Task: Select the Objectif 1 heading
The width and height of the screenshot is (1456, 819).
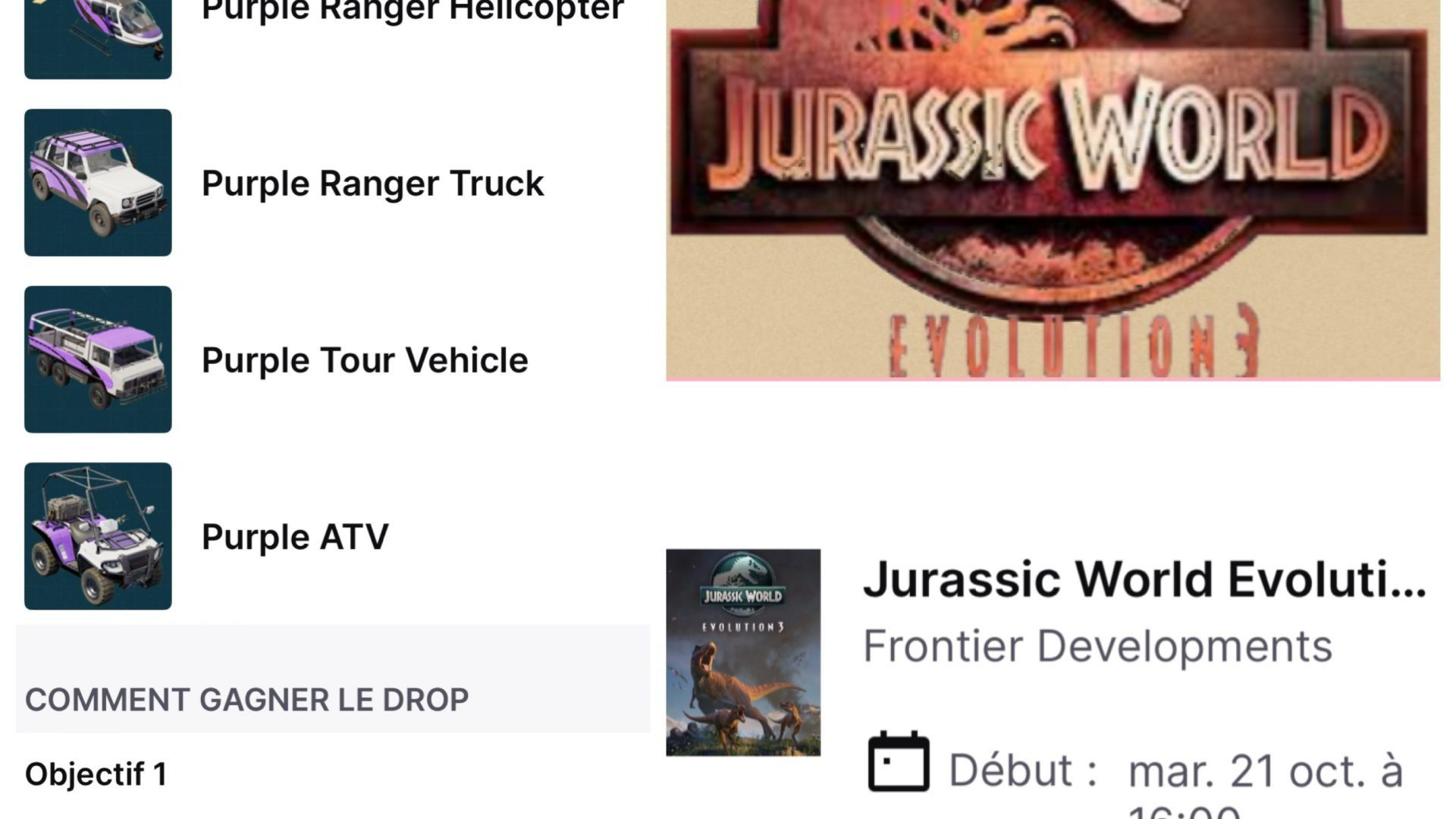Action: point(96,774)
